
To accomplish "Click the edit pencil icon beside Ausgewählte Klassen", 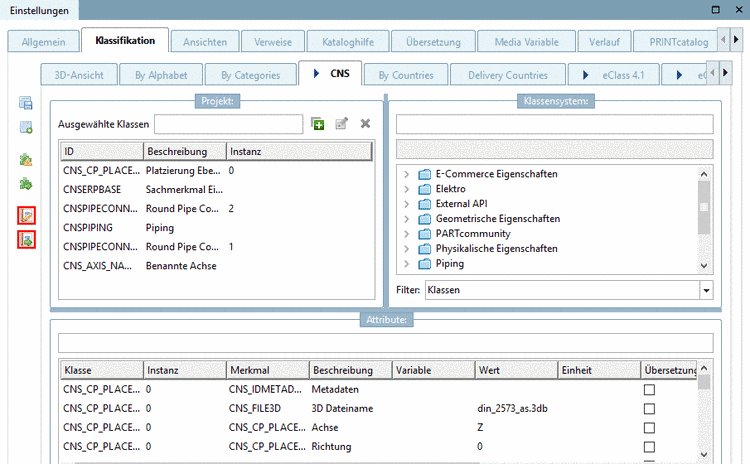I will 342,124.
